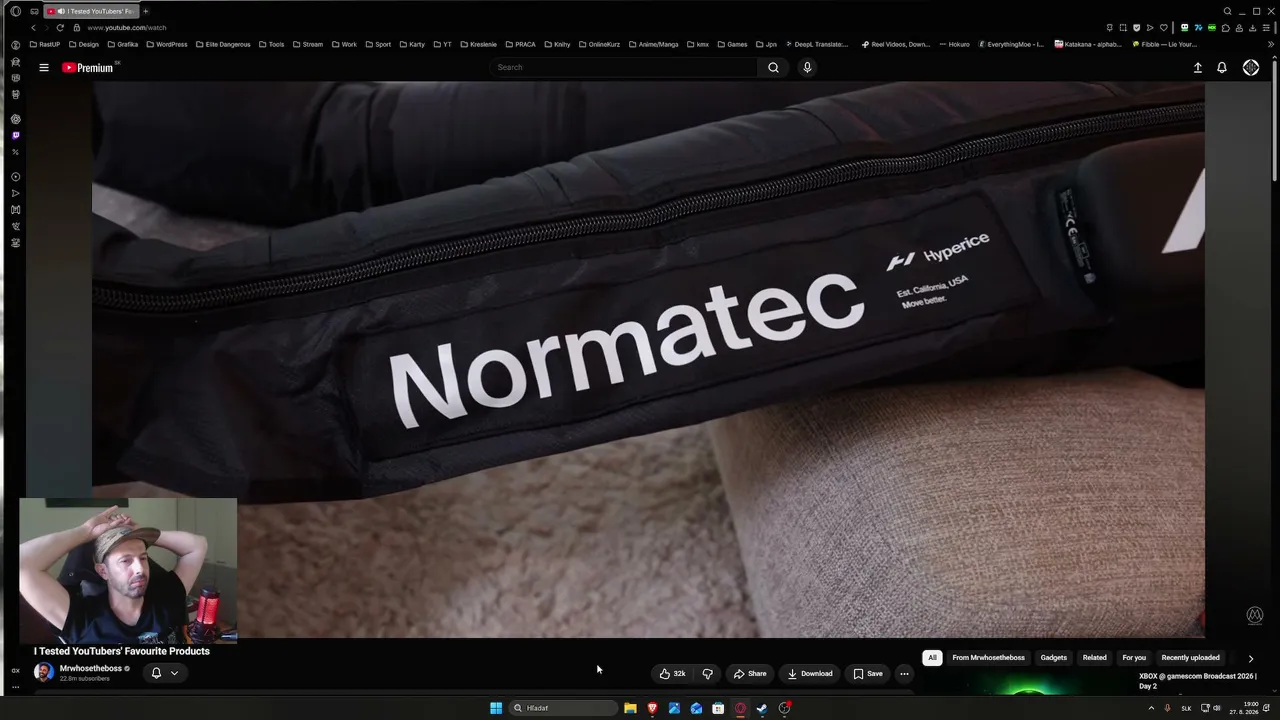Open the Hokuro bookmark
Screen dimensions: 1280x720
pyautogui.click(x=954, y=44)
